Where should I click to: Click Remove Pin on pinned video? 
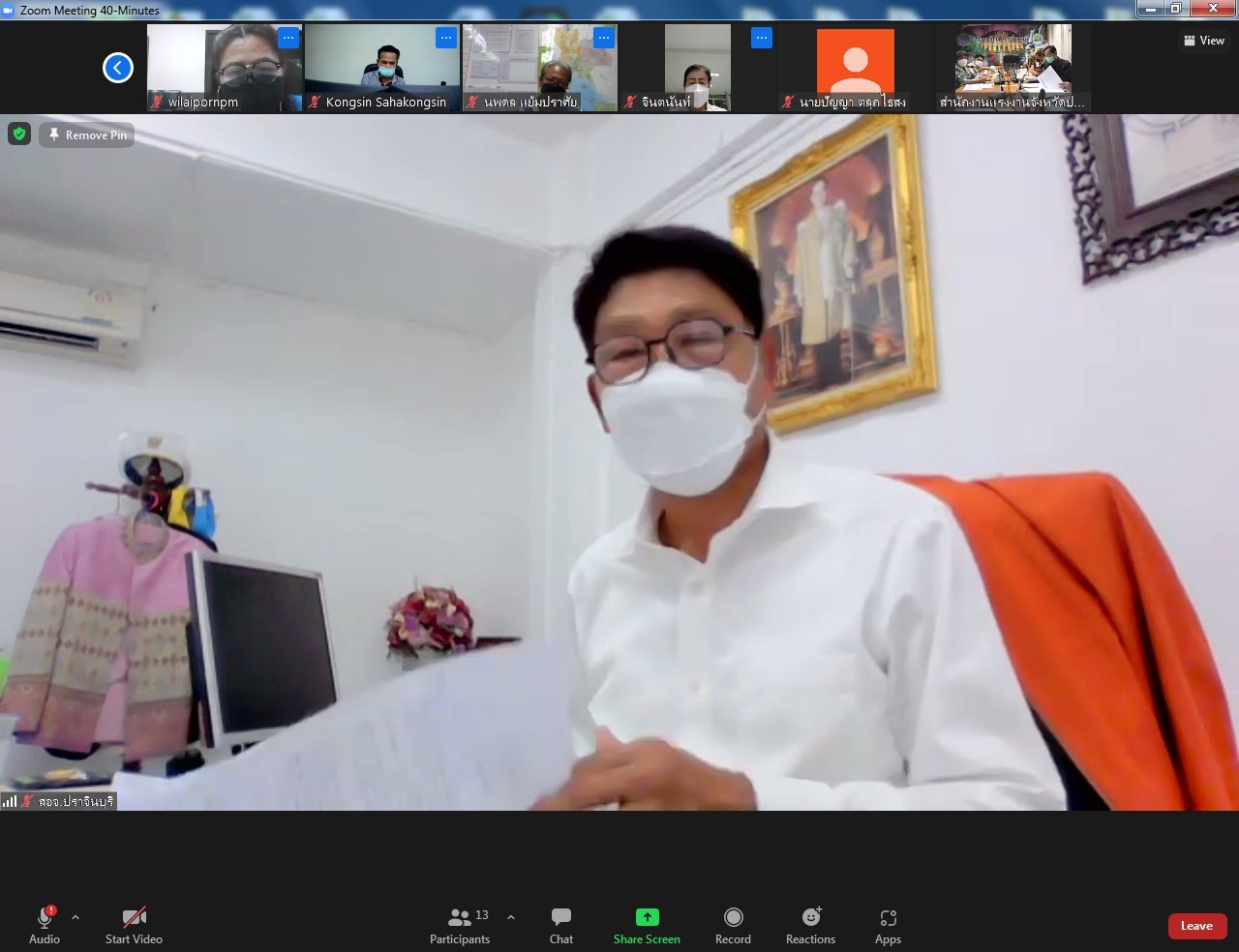(87, 135)
